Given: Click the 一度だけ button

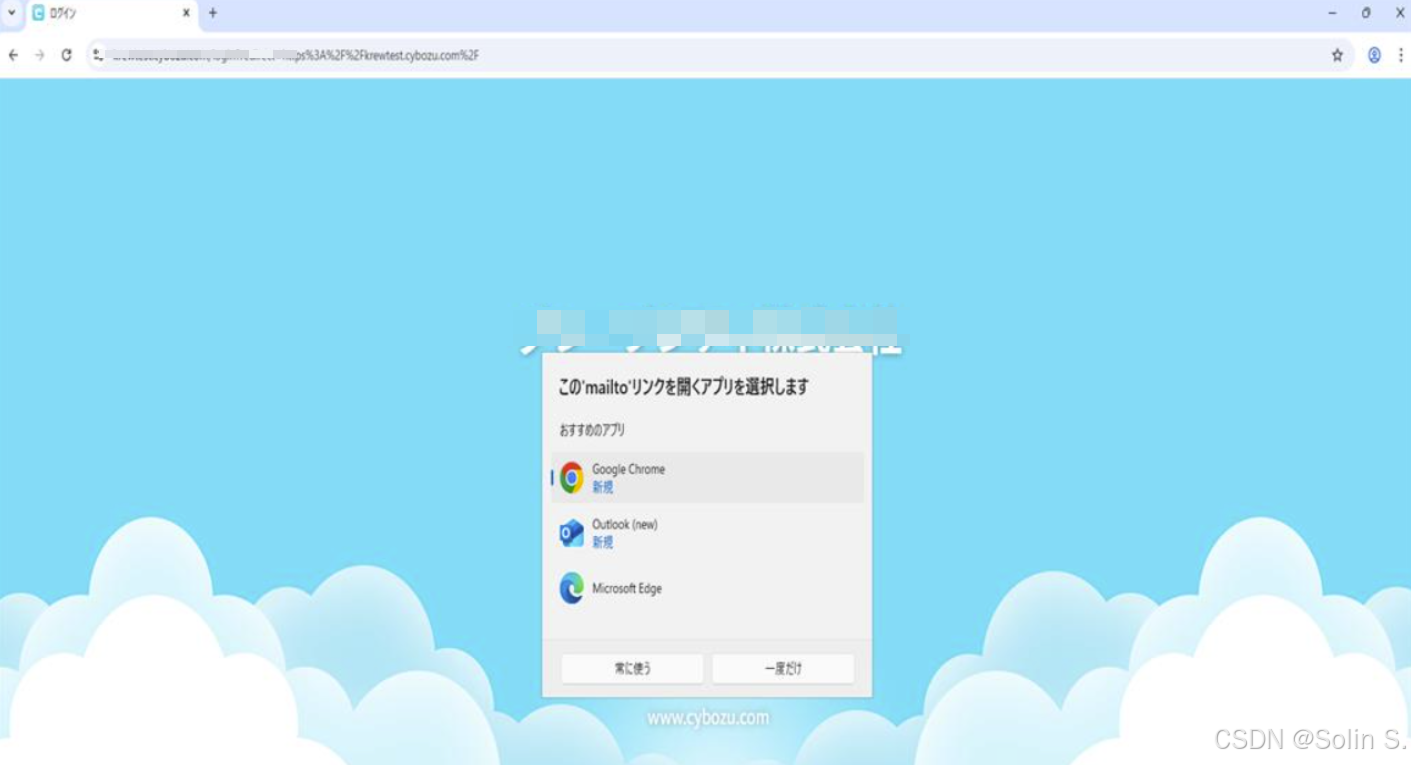Looking at the screenshot, I should pos(783,668).
